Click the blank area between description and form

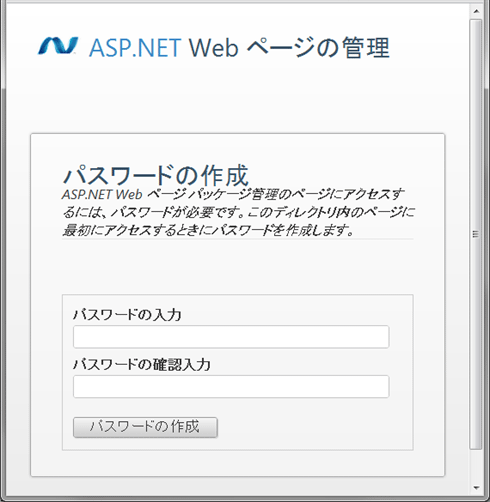[238, 267]
